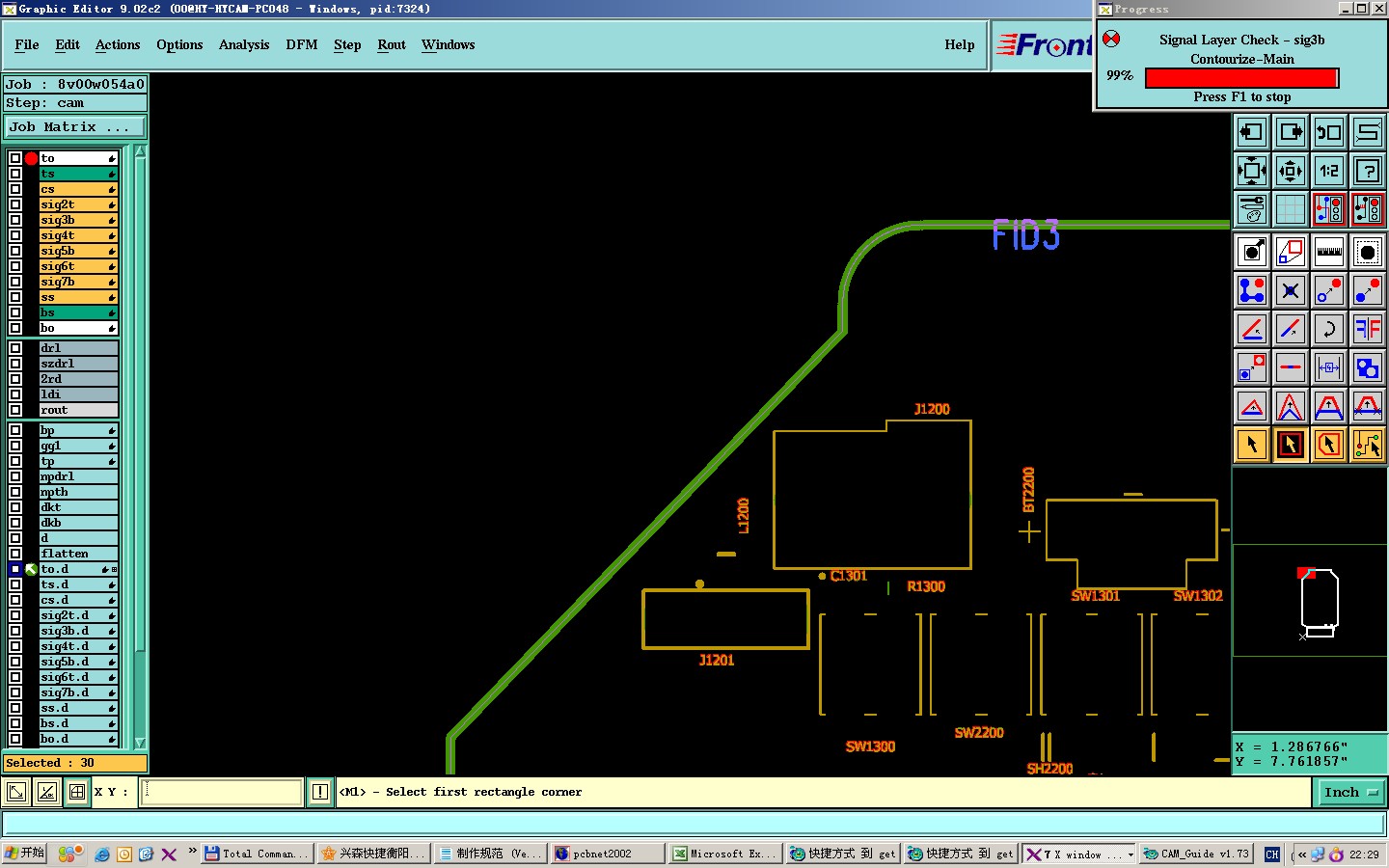Open the Windows Start button
Viewport: 1389px width, 868px height.
(25, 854)
